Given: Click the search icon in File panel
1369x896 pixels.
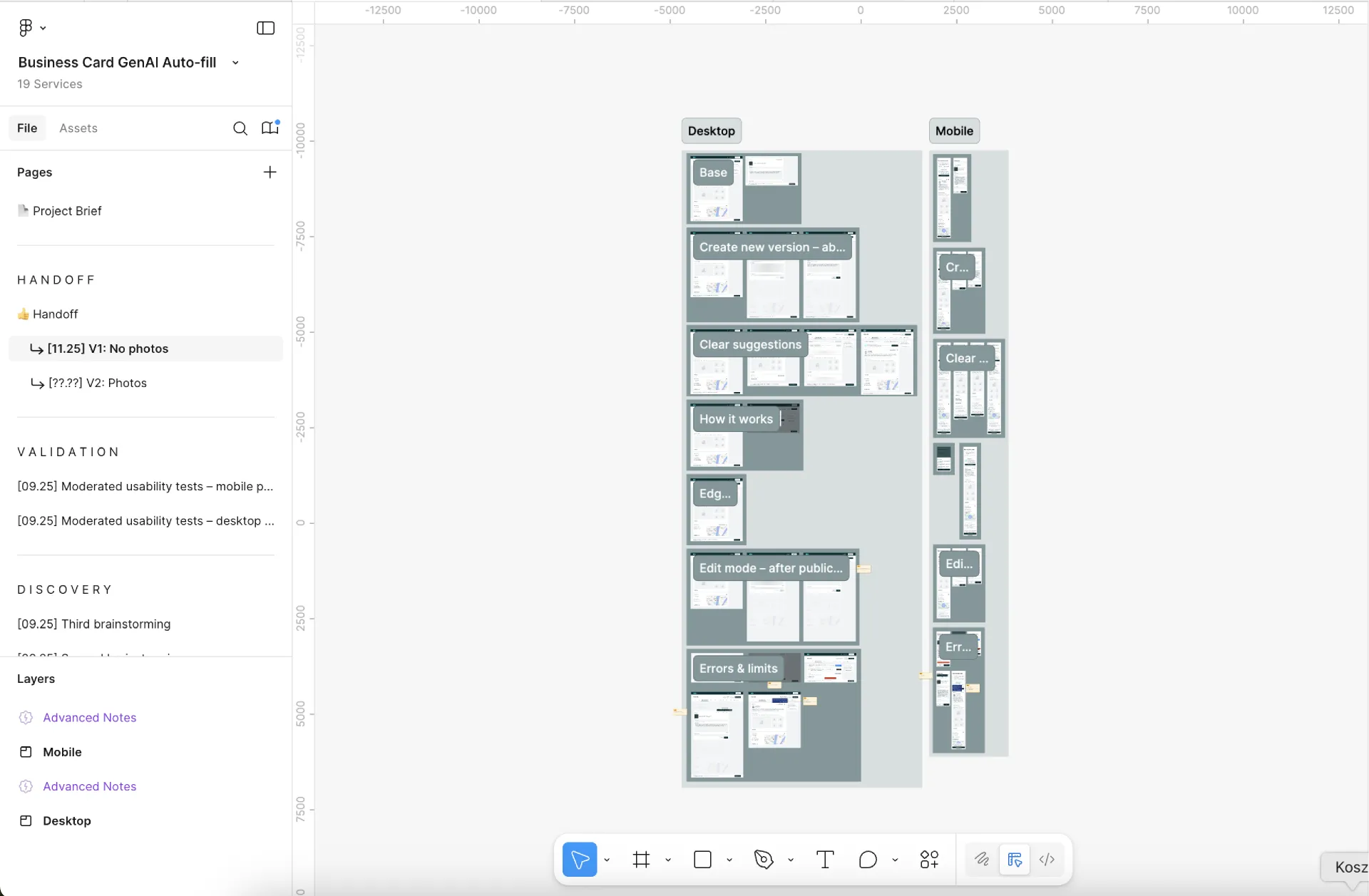Looking at the screenshot, I should coord(240,128).
